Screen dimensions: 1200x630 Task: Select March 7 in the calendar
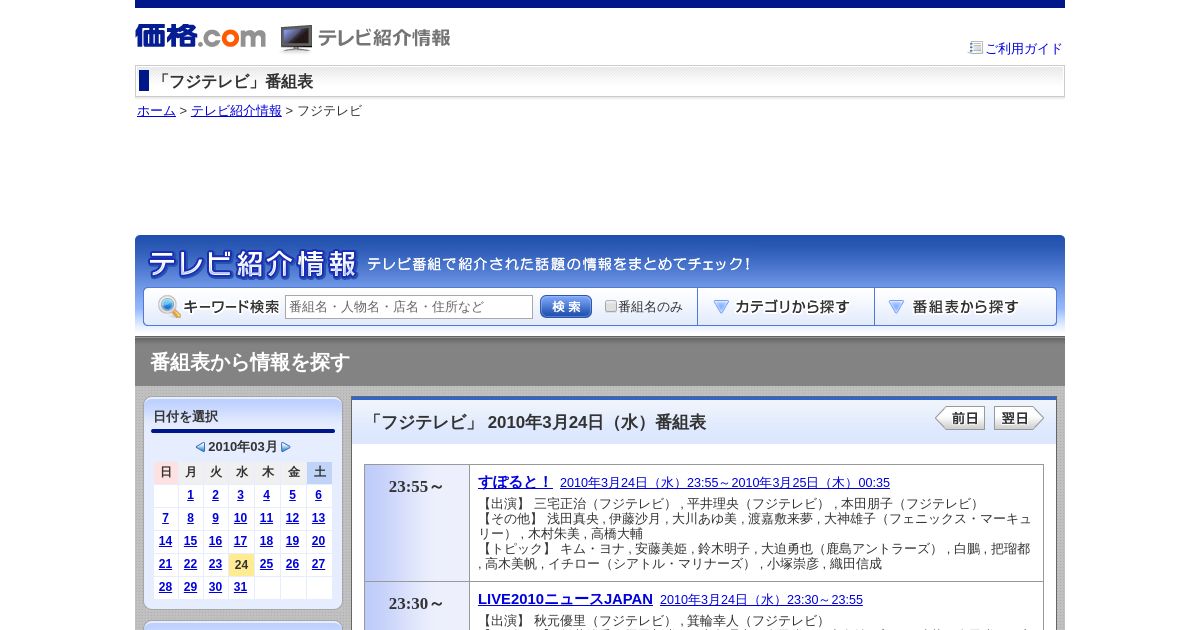tap(165, 518)
